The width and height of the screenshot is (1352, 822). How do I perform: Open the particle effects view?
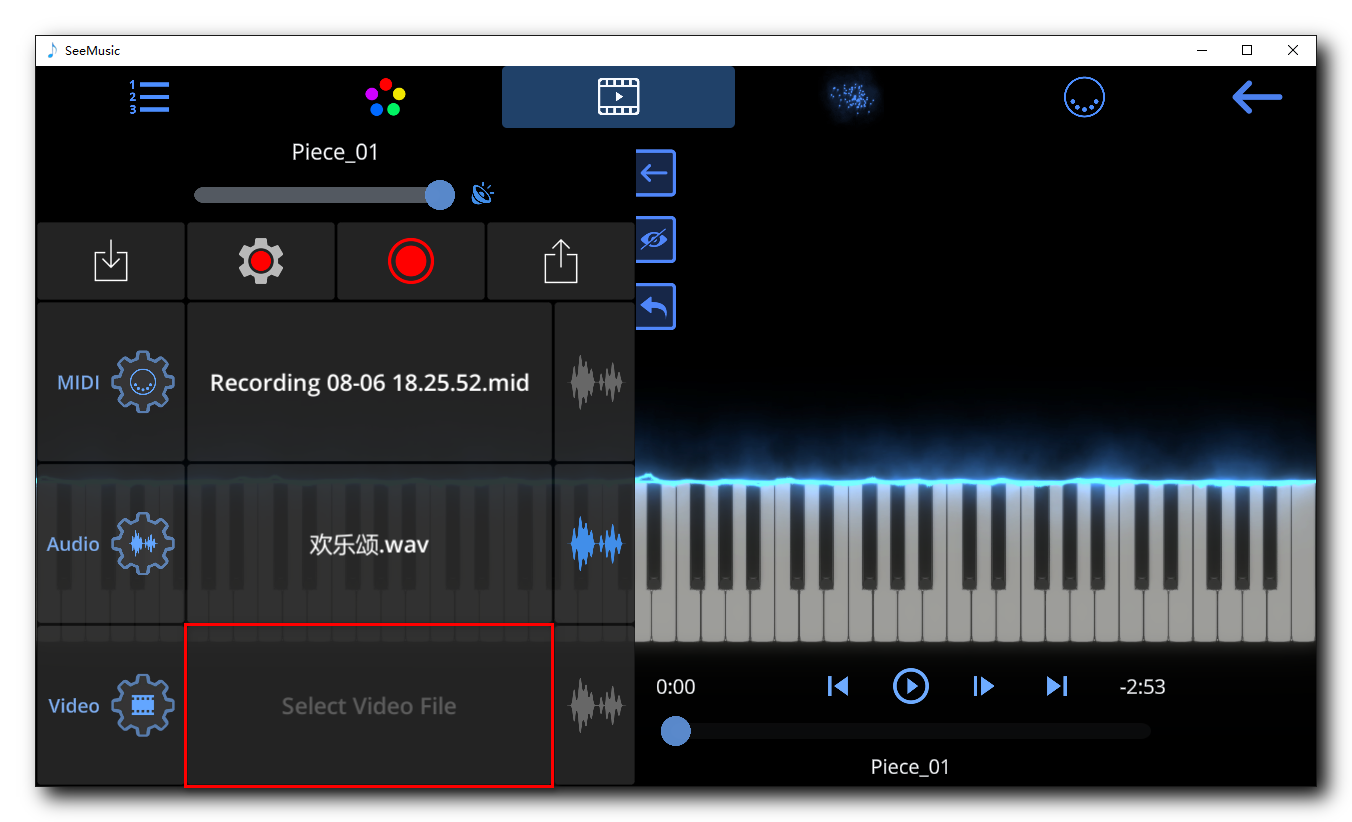[x=852, y=96]
